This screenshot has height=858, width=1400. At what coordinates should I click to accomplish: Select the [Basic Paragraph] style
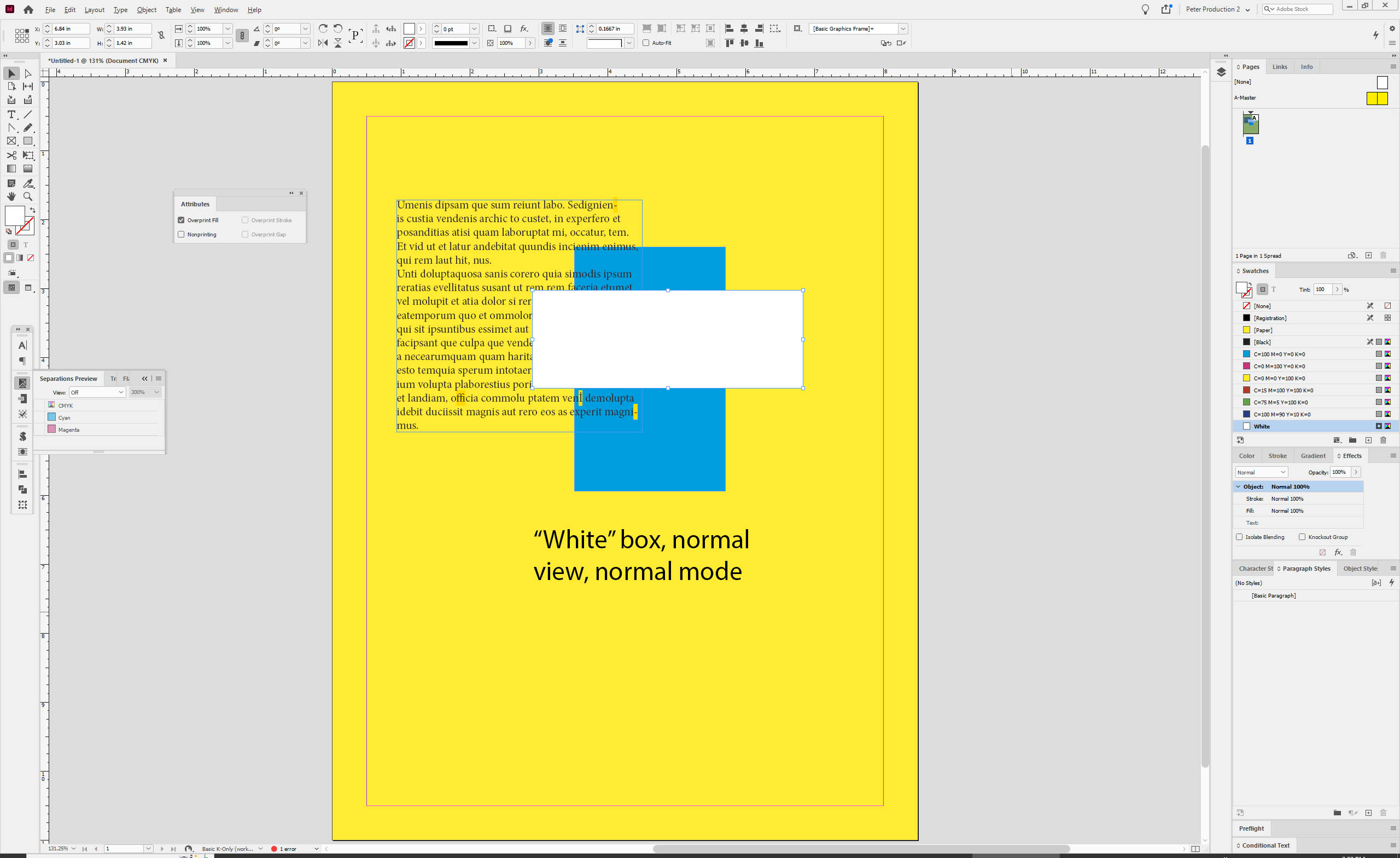pyautogui.click(x=1273, y=595)
